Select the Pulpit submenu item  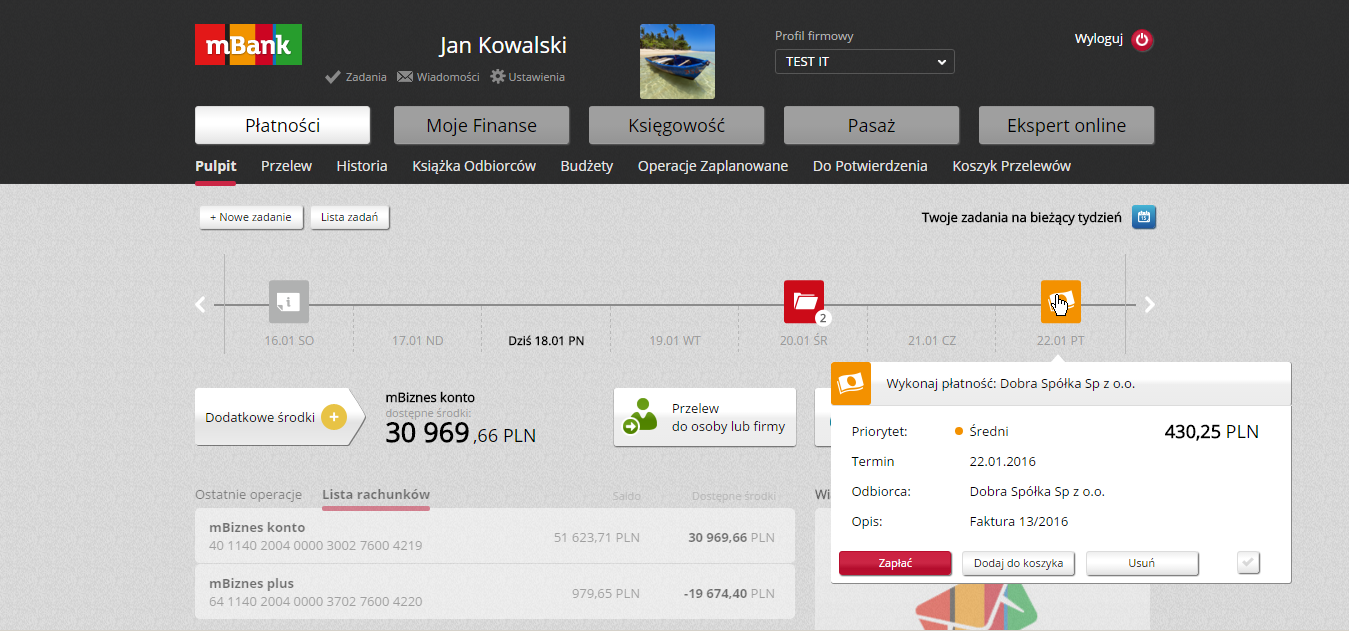[216, 166]
